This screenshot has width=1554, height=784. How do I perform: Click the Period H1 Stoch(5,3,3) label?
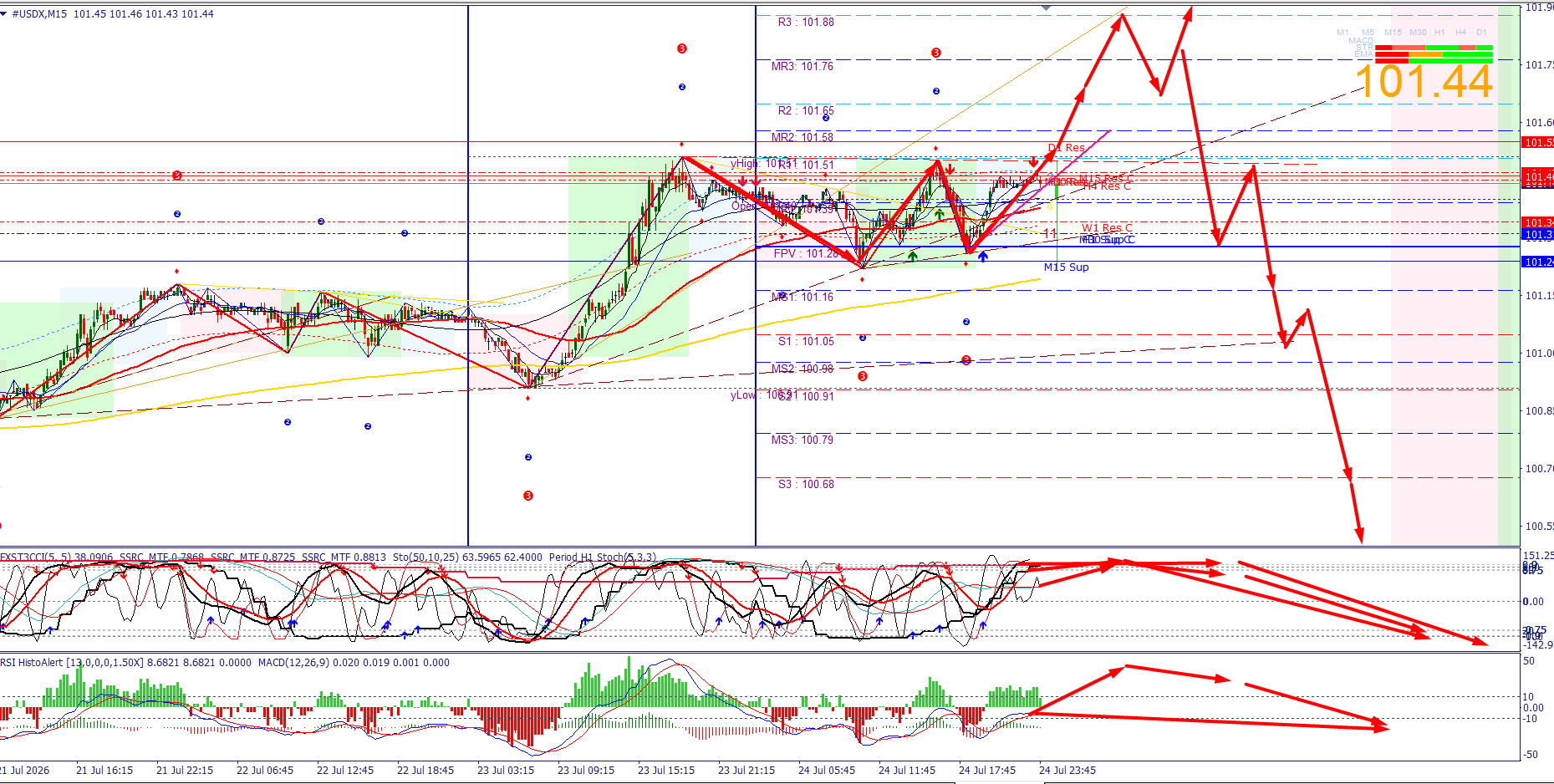tap(602, 557)
